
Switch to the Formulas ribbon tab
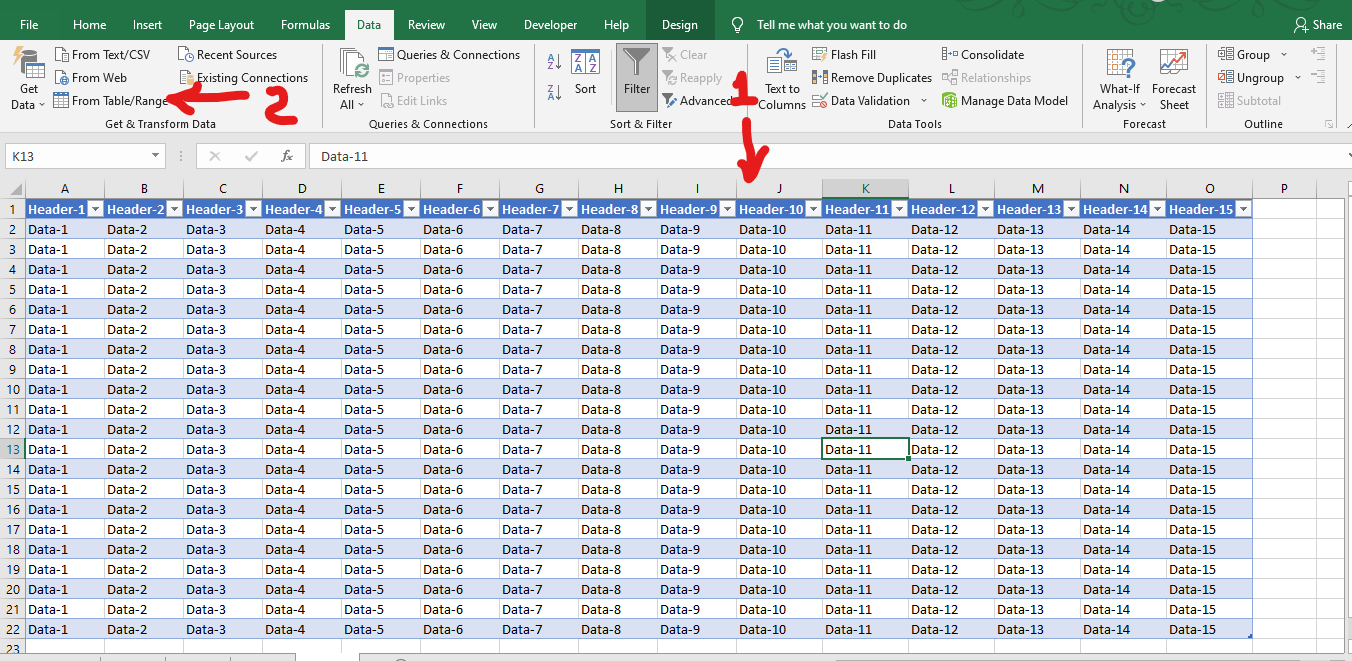pos(305,25)
